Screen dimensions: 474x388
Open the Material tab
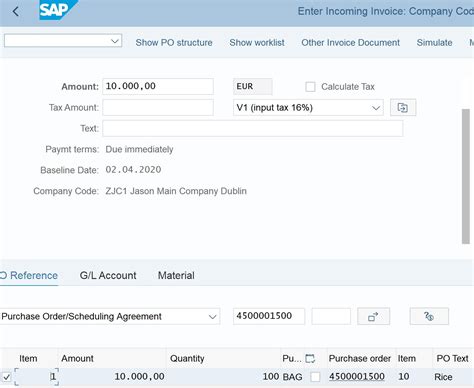coord(176,275)
